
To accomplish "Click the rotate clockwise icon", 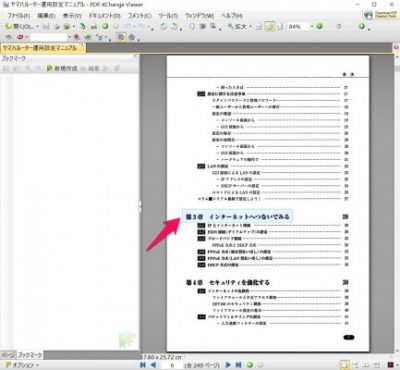I will 174,26.
